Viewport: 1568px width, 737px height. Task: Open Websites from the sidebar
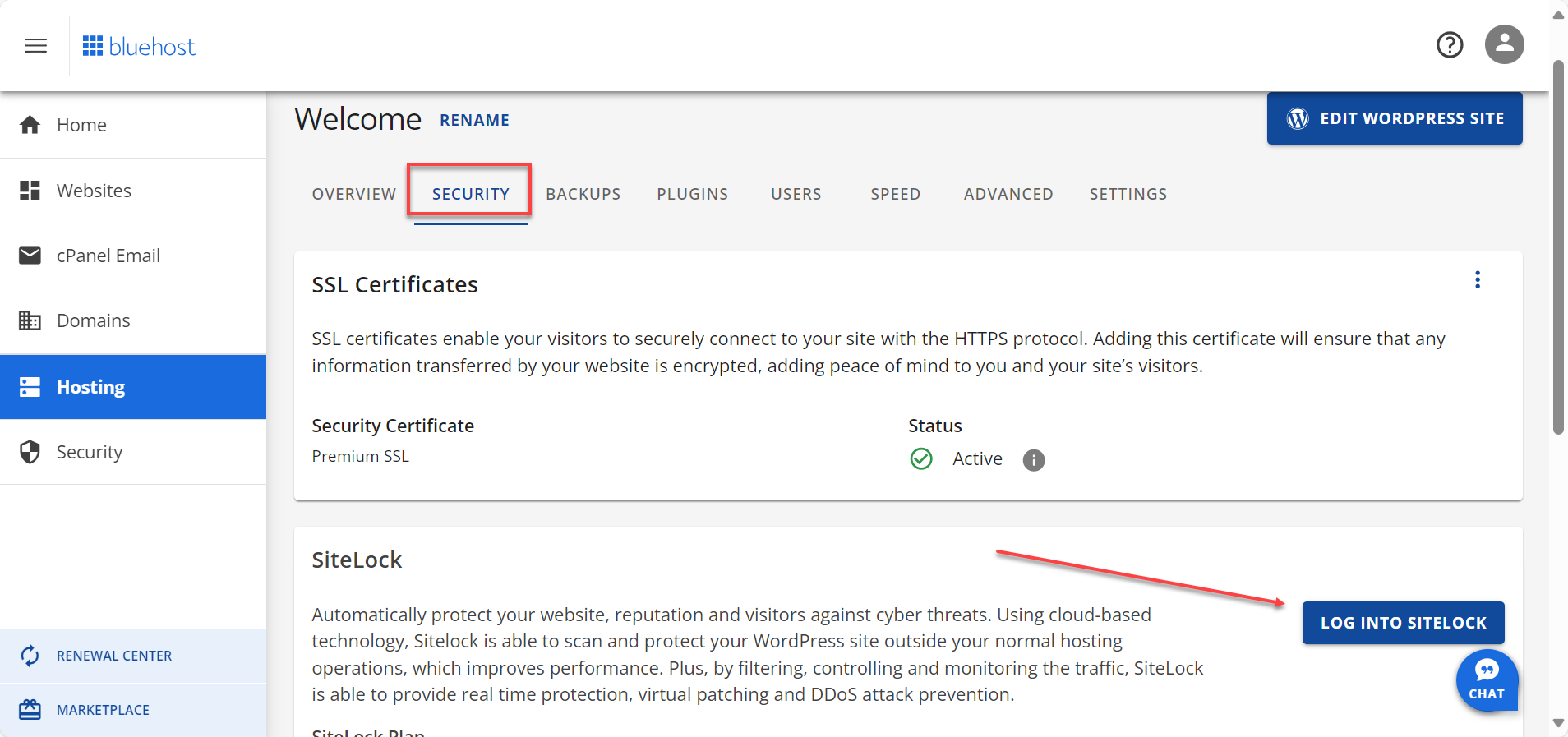click(133, 191)
